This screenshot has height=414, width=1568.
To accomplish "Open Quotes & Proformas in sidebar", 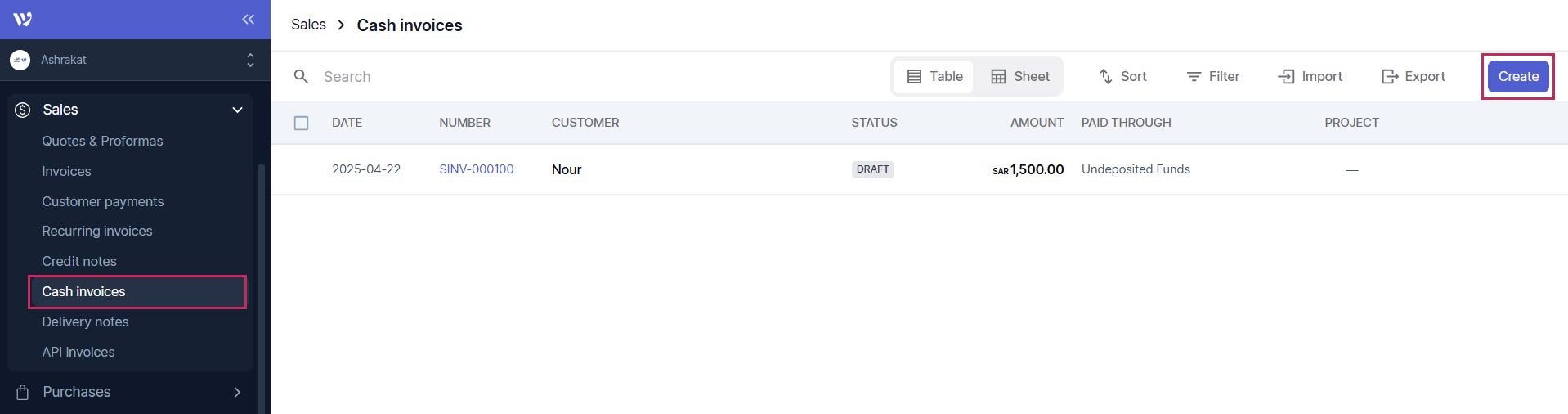I will point(102,141).
